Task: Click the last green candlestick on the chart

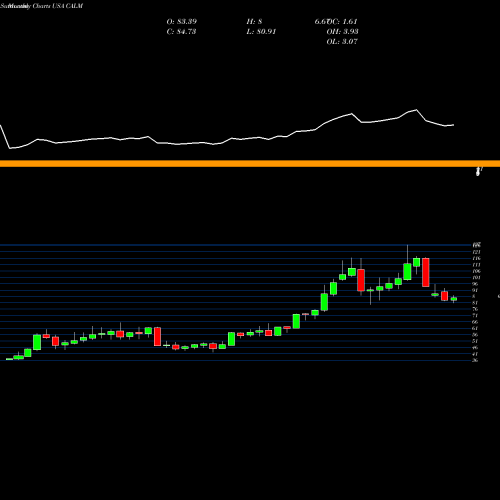Action: pyautogui.click(x=454, y=299)
